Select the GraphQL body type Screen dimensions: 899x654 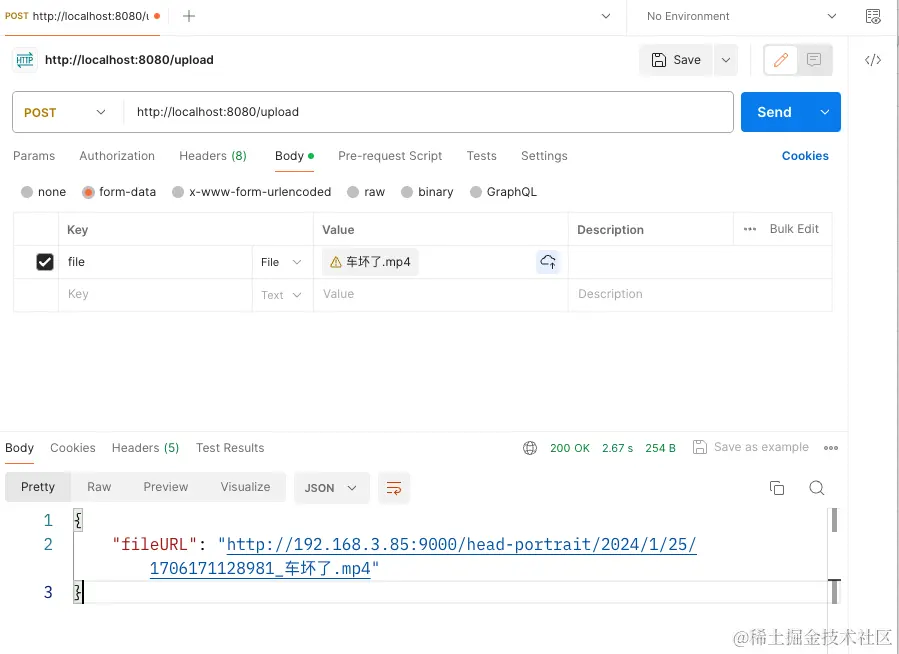475,192
